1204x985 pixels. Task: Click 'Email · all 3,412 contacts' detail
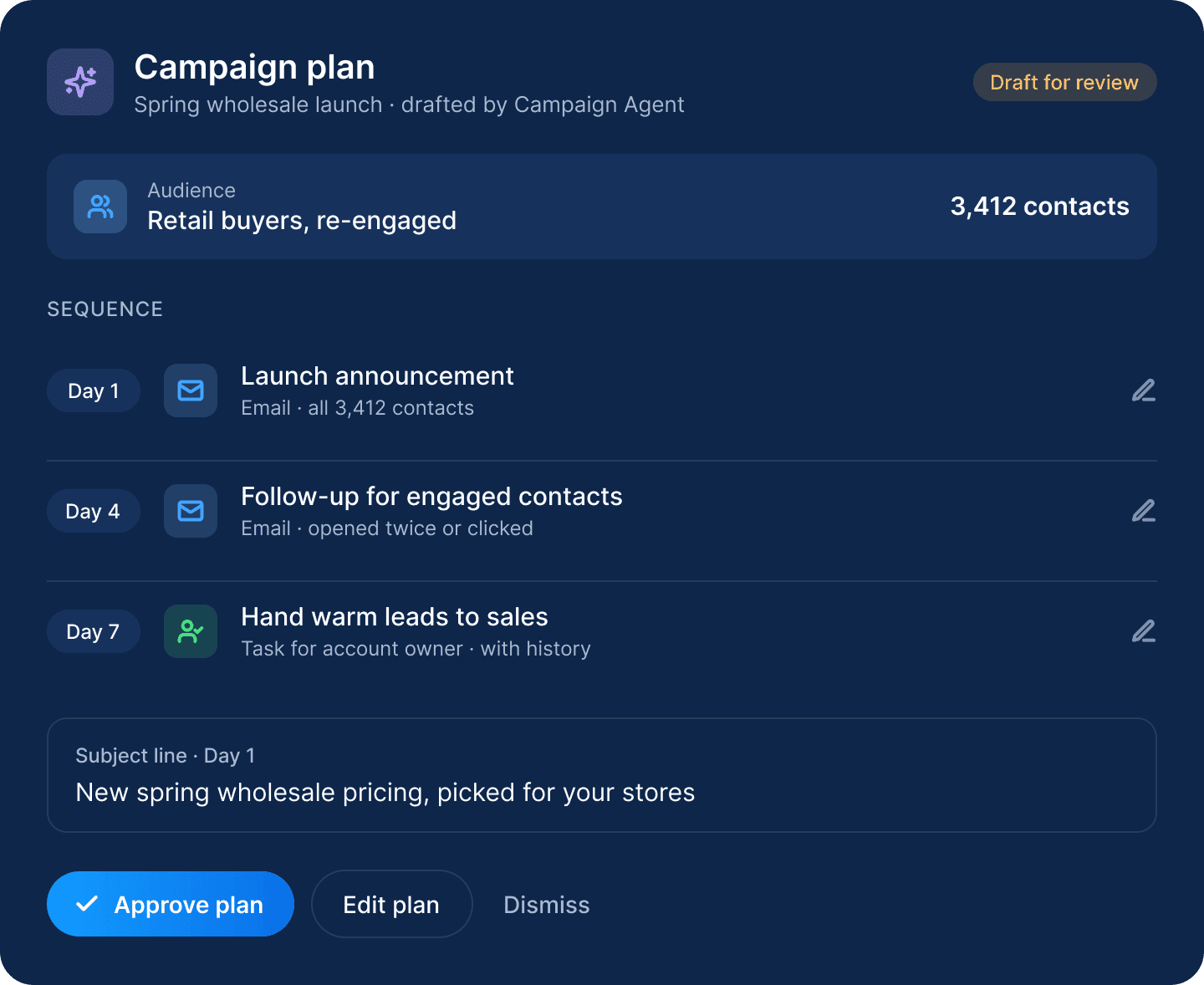click(x=358, y=408)
